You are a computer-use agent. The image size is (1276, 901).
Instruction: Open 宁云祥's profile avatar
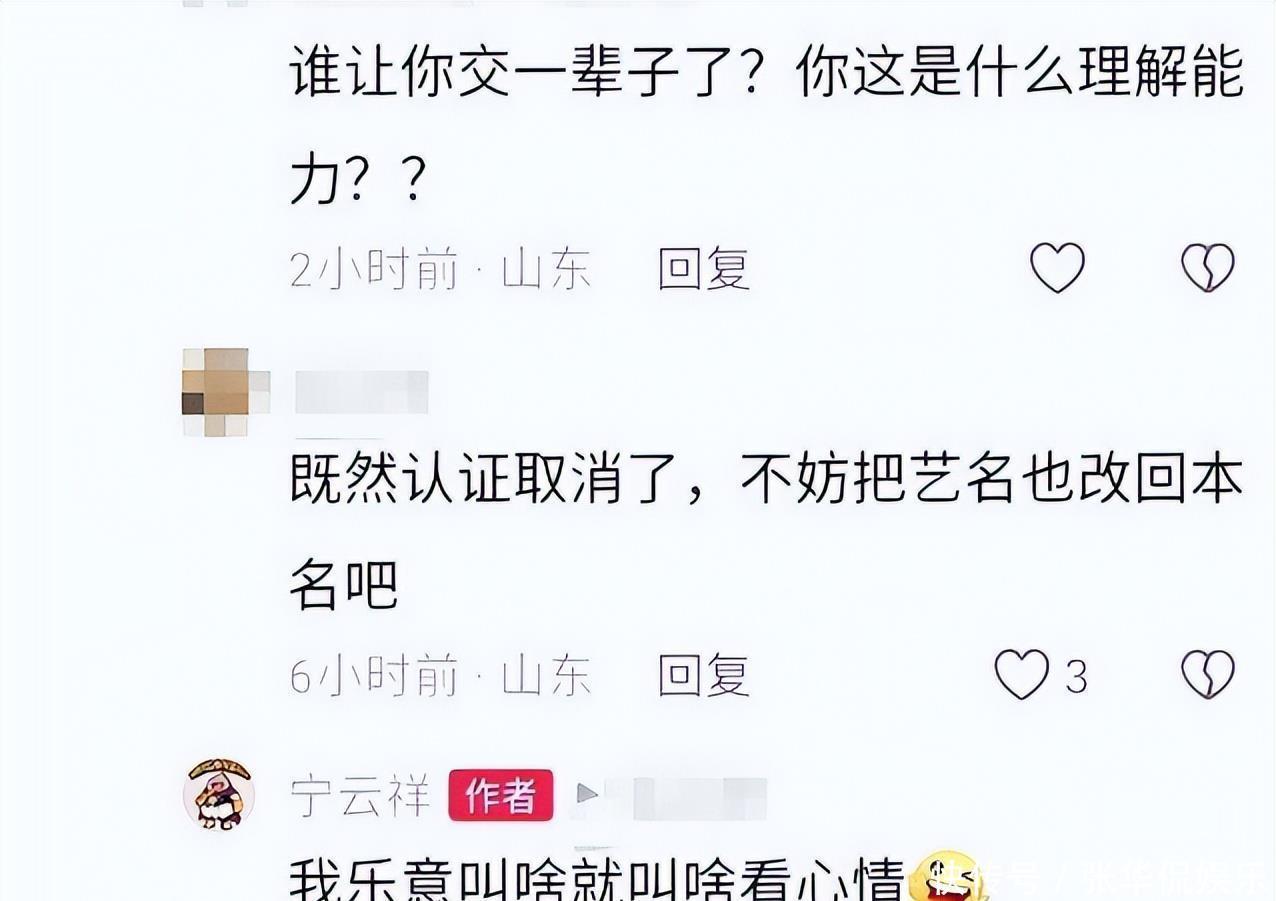pyautogui.click(x=219, y=794)
